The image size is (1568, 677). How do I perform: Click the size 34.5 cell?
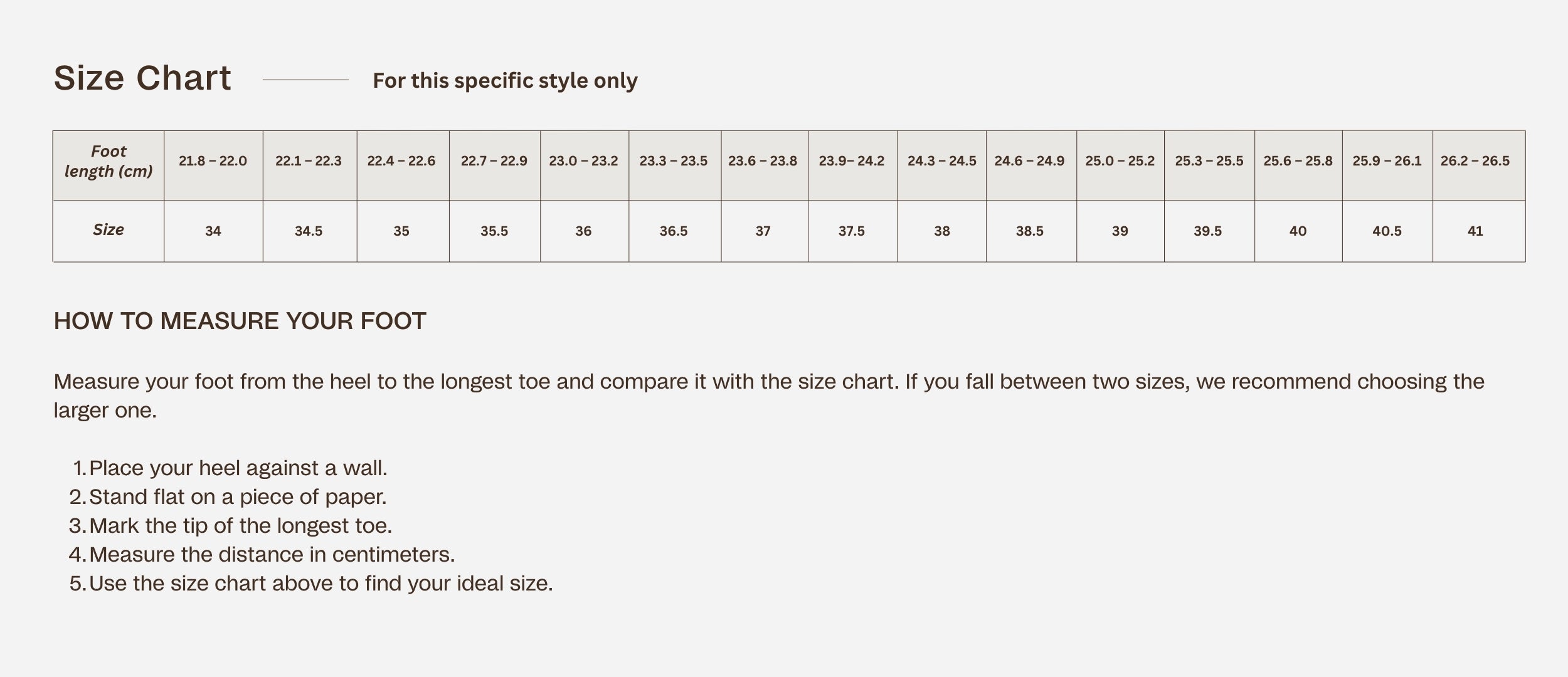(x=309, y=231)
